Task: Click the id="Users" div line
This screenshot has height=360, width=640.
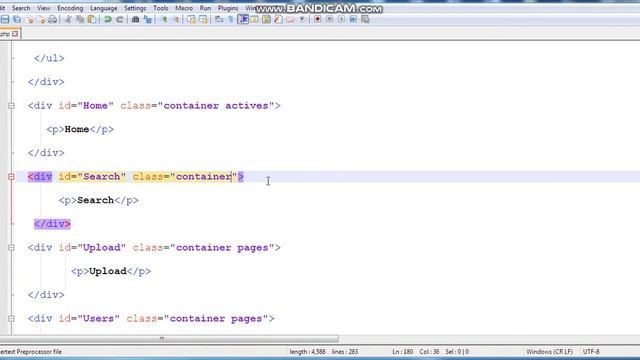Action: coord(151,319)
